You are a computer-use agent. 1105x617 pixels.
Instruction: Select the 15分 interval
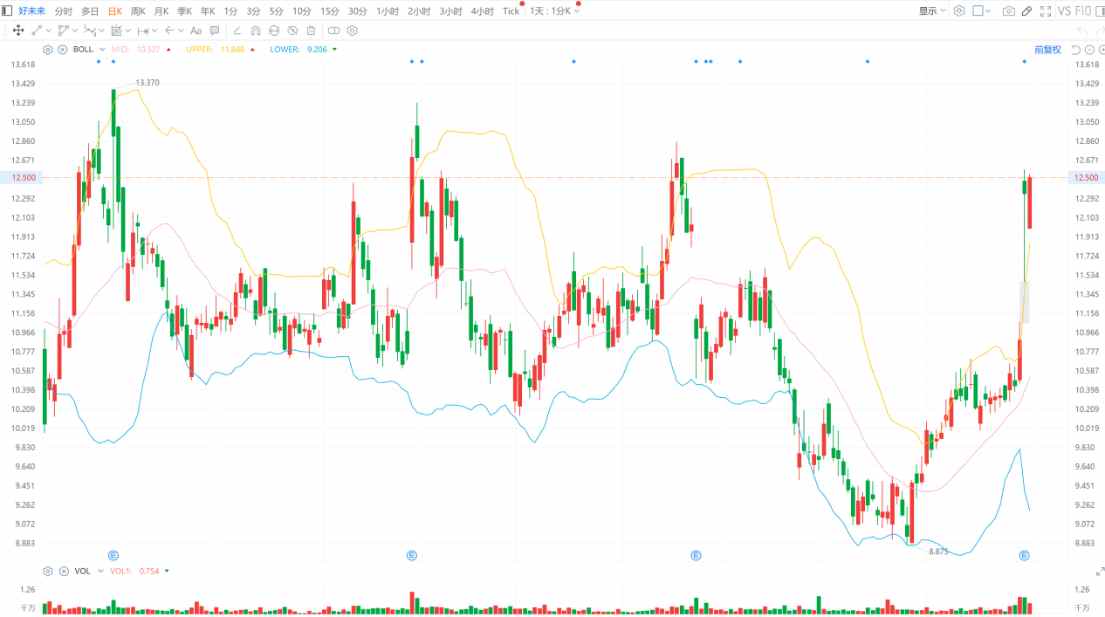(x=330, y=11)
